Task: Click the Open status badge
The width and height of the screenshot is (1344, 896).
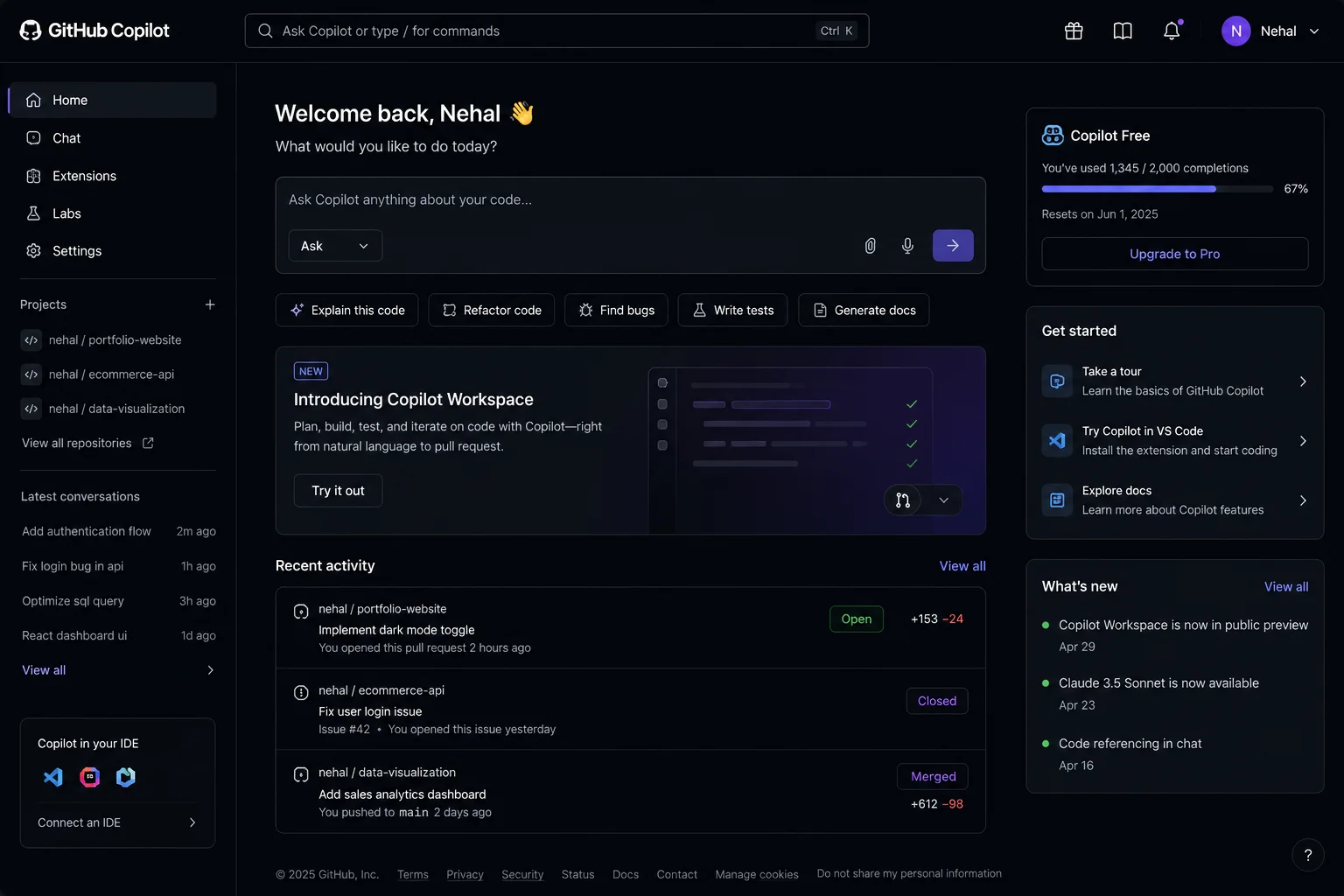Action: [x=856, y=619]
